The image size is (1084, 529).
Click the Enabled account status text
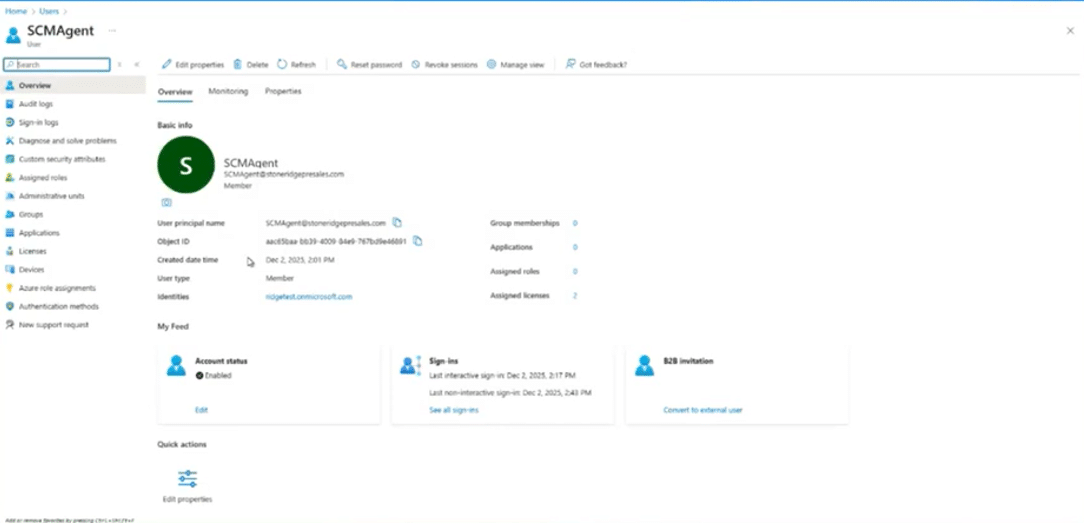[218, 375]
